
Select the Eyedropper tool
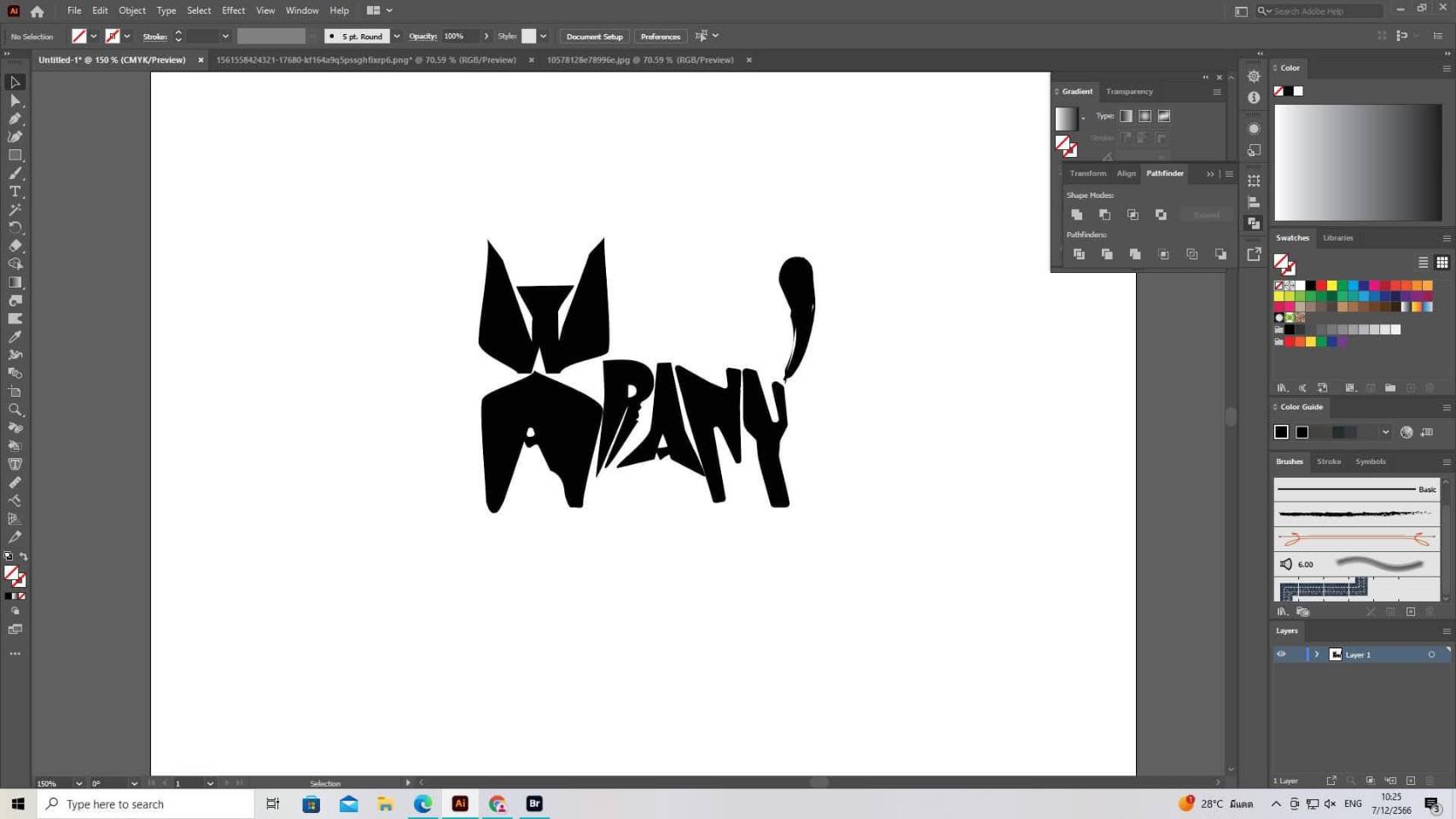pos(15,337)
